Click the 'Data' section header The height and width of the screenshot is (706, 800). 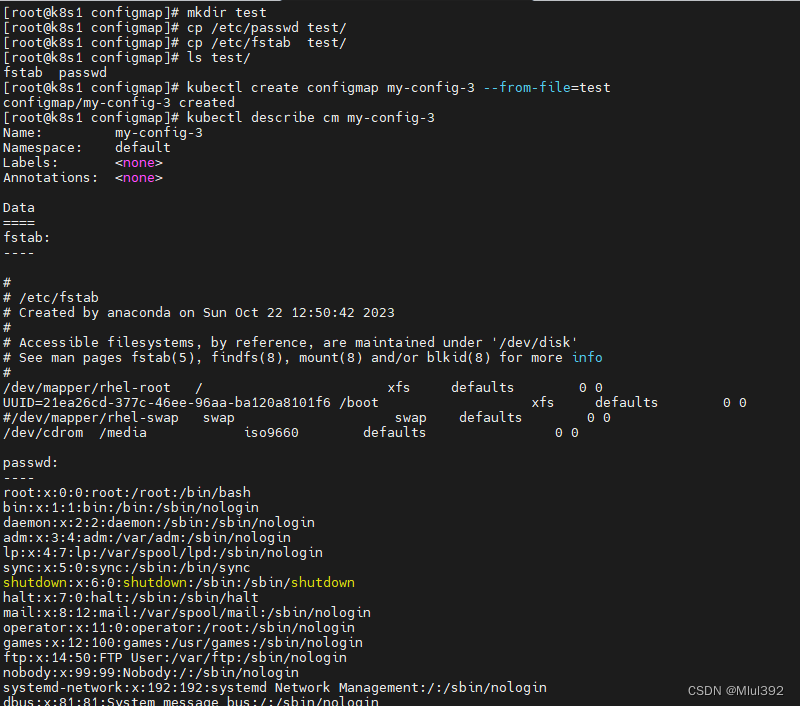[18, 207]
